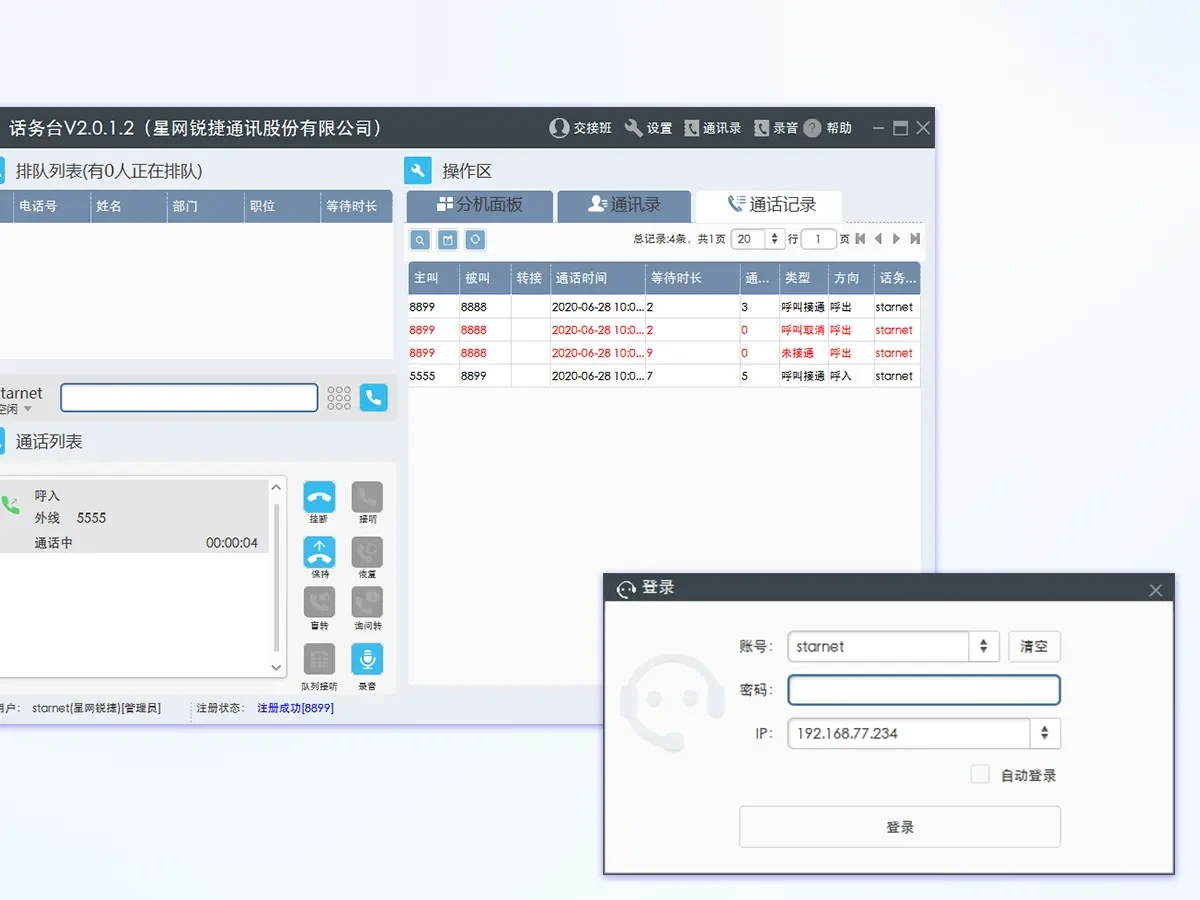
Task: Sort by 转接 column header
Action: [530, 278]
